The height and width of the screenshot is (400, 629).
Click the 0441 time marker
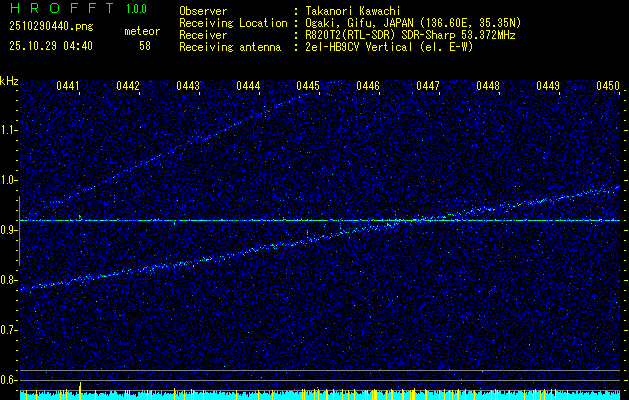pyautogui.click(x=68, y=86)
